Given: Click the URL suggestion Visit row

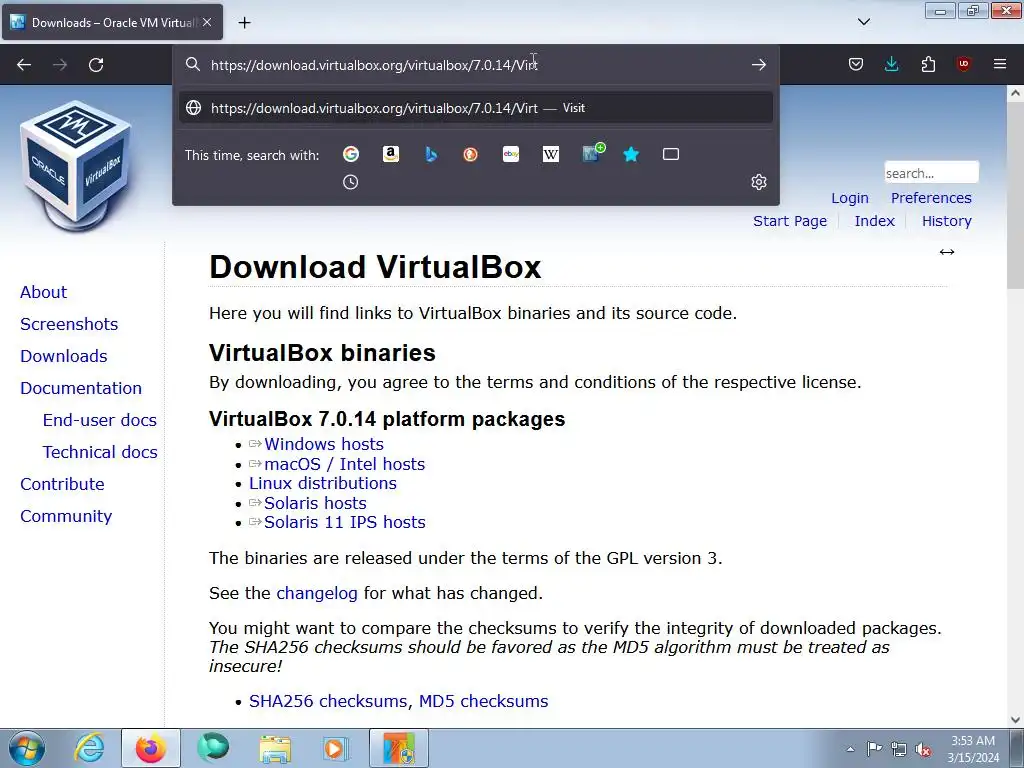Looking at the screenshot, I should coord(475,108).
